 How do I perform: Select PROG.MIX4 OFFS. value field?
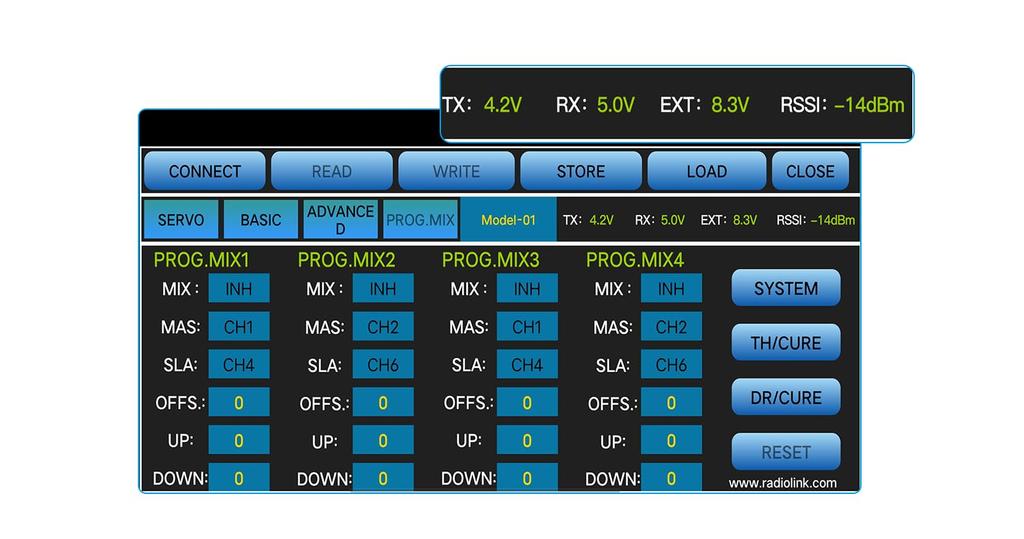[671, 403]
